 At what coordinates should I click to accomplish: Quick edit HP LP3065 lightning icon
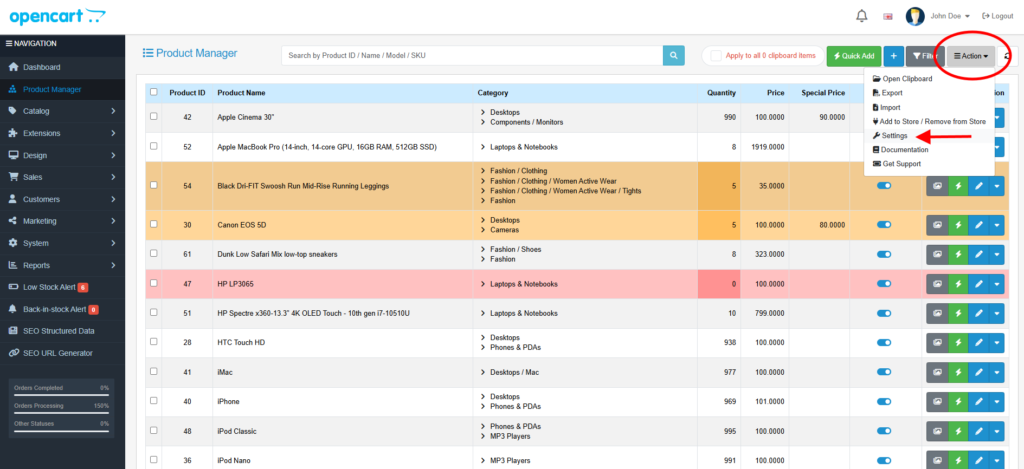point(958,283)
